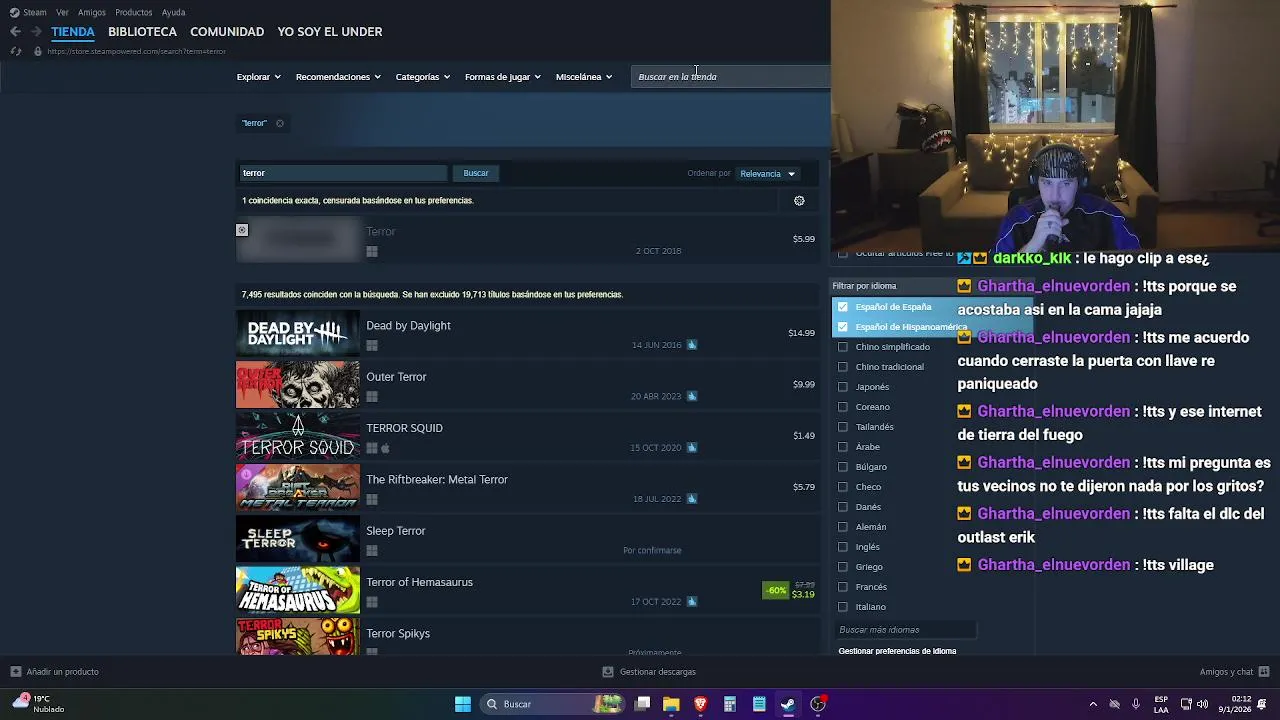Open File Explorer from the taskbar

[x=671, y=704]
